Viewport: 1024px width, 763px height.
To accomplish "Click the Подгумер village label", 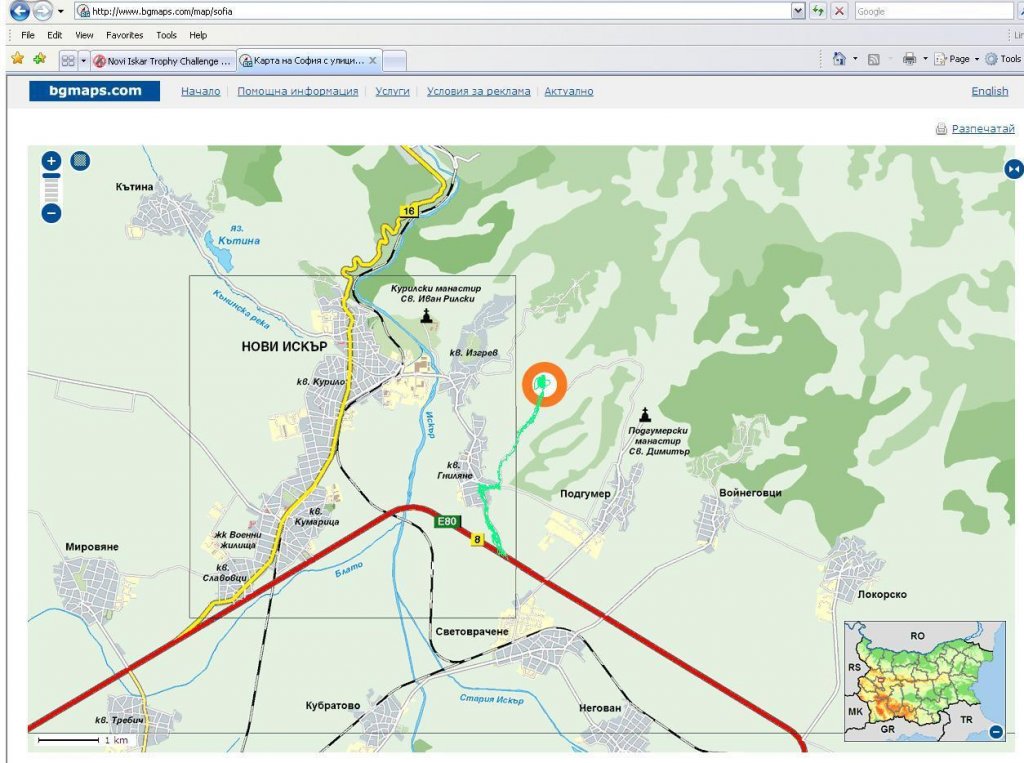I will [585, 494].
